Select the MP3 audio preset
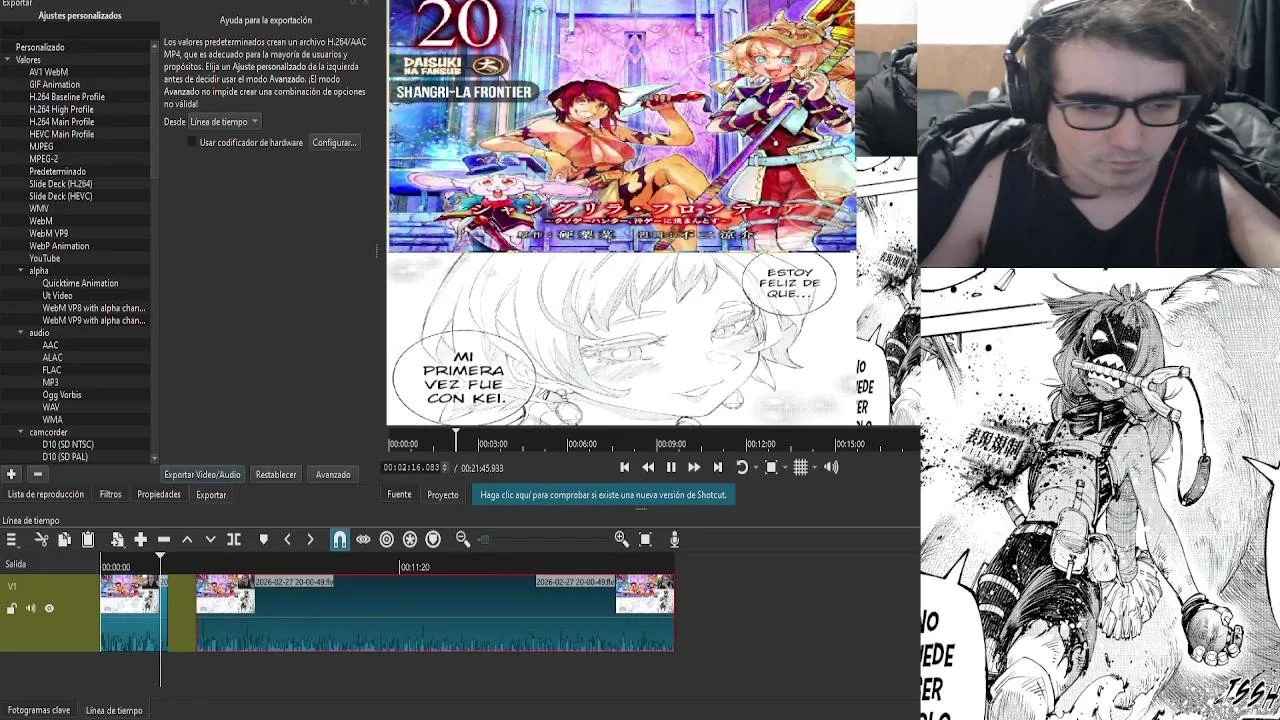 point(50,382)
